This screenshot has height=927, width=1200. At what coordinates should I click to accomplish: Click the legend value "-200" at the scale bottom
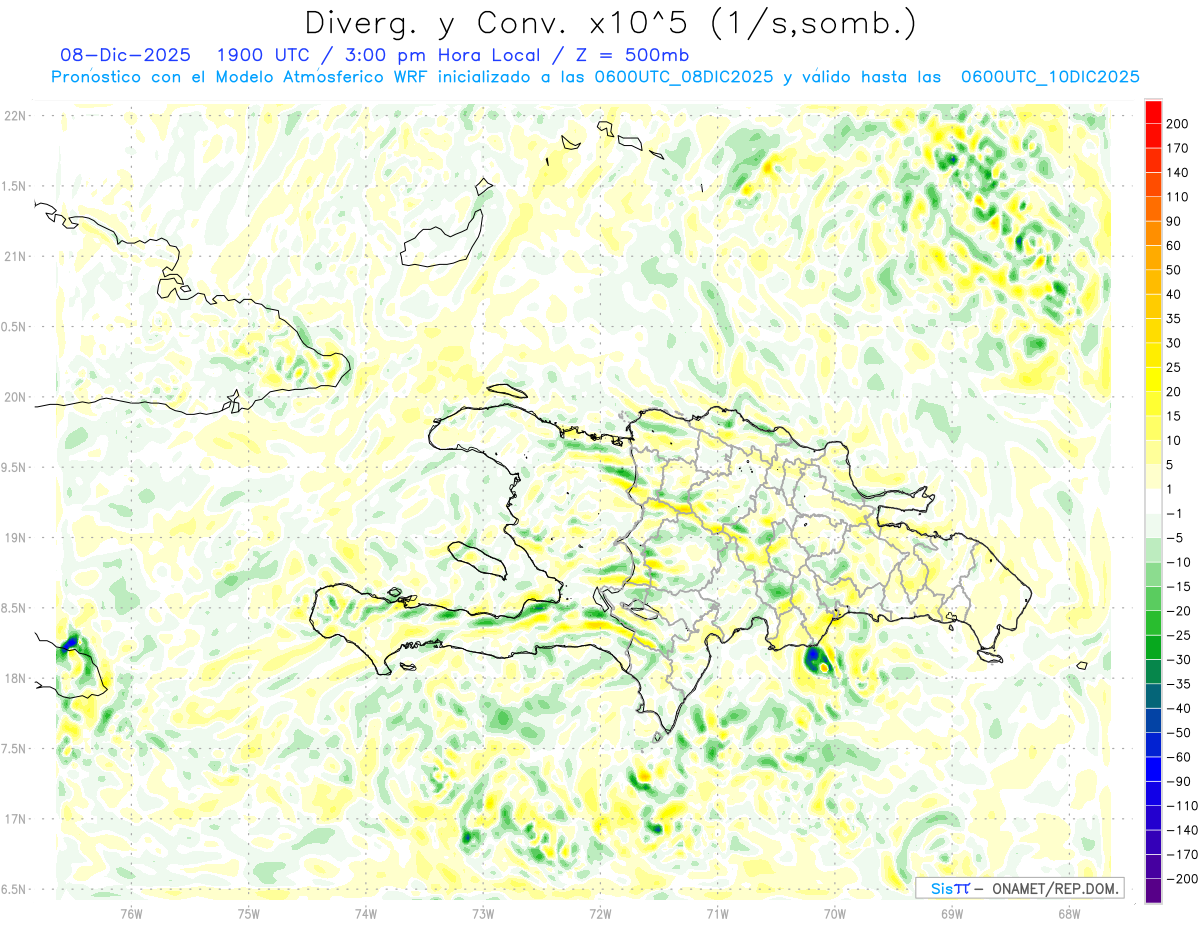[x=1180, y=879]
